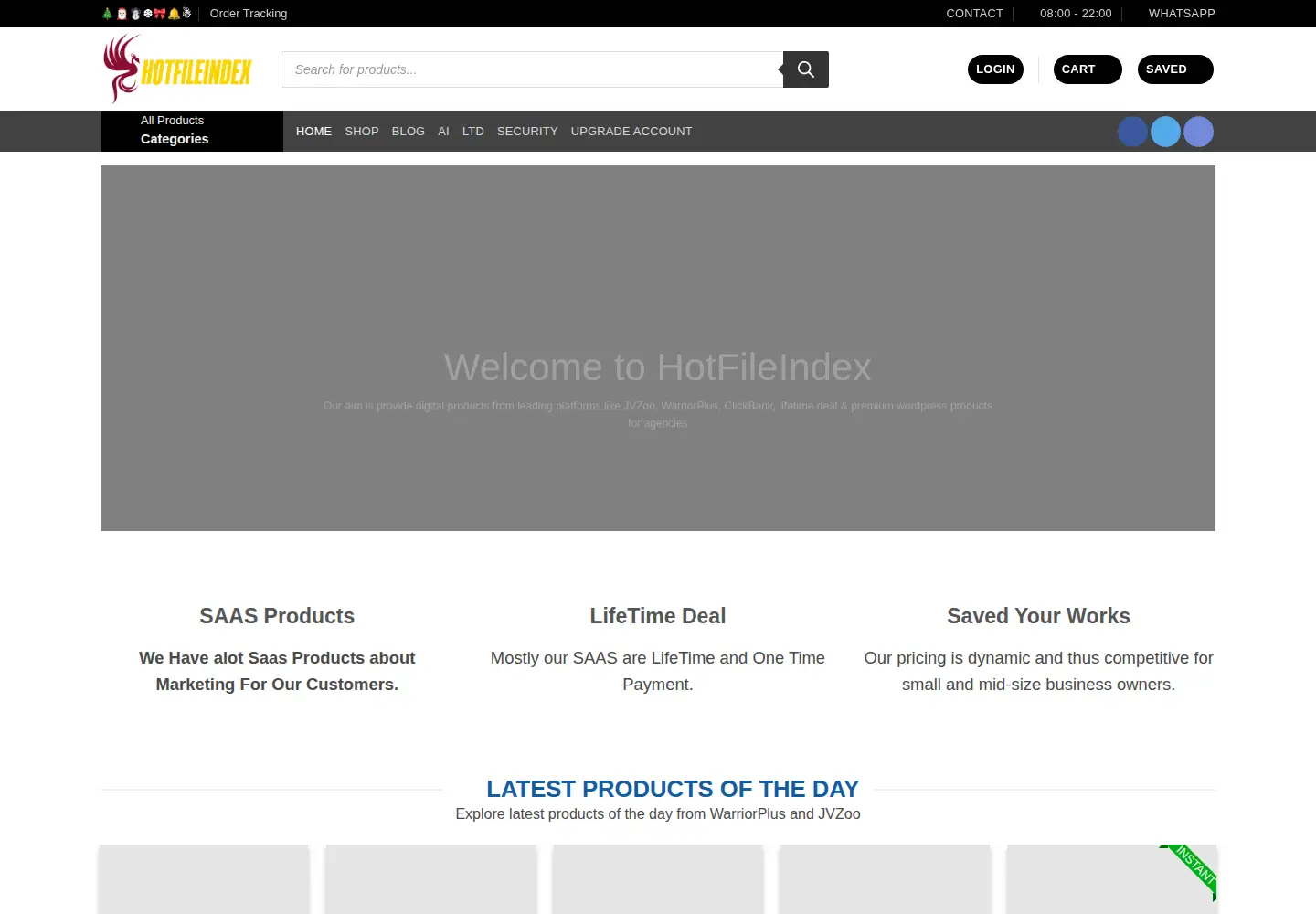Open the LTD menu item
Image resolution: width=1316 pixels, height=914 pixels.
(473, 132)
